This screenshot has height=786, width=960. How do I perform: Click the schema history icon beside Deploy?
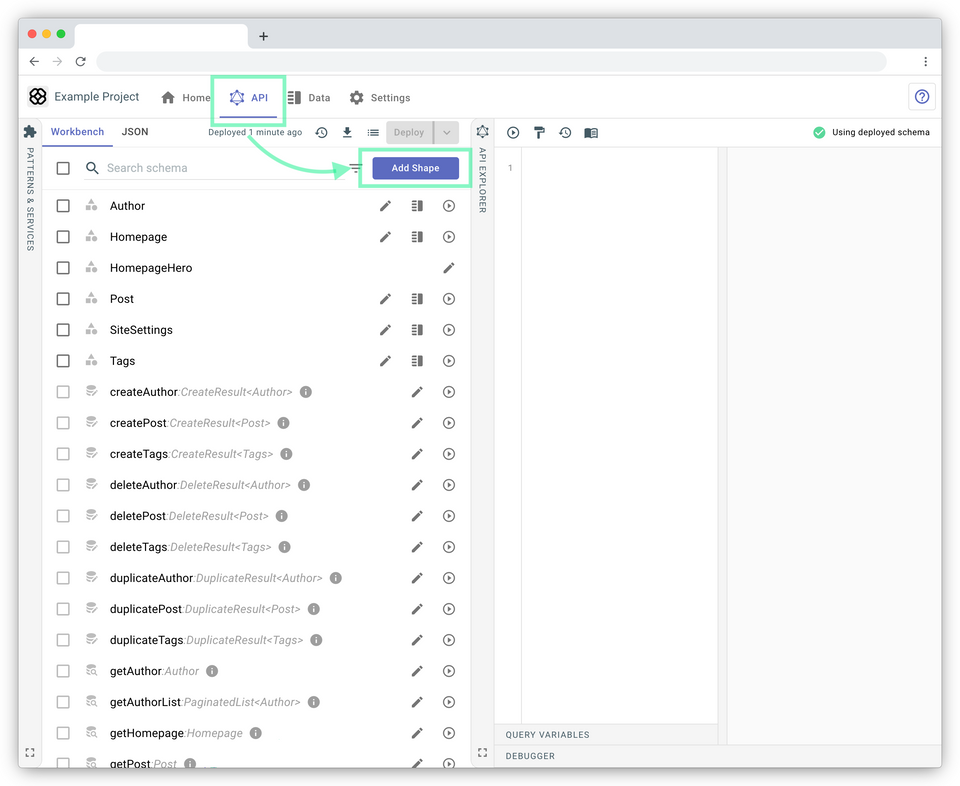coord(321,133)
